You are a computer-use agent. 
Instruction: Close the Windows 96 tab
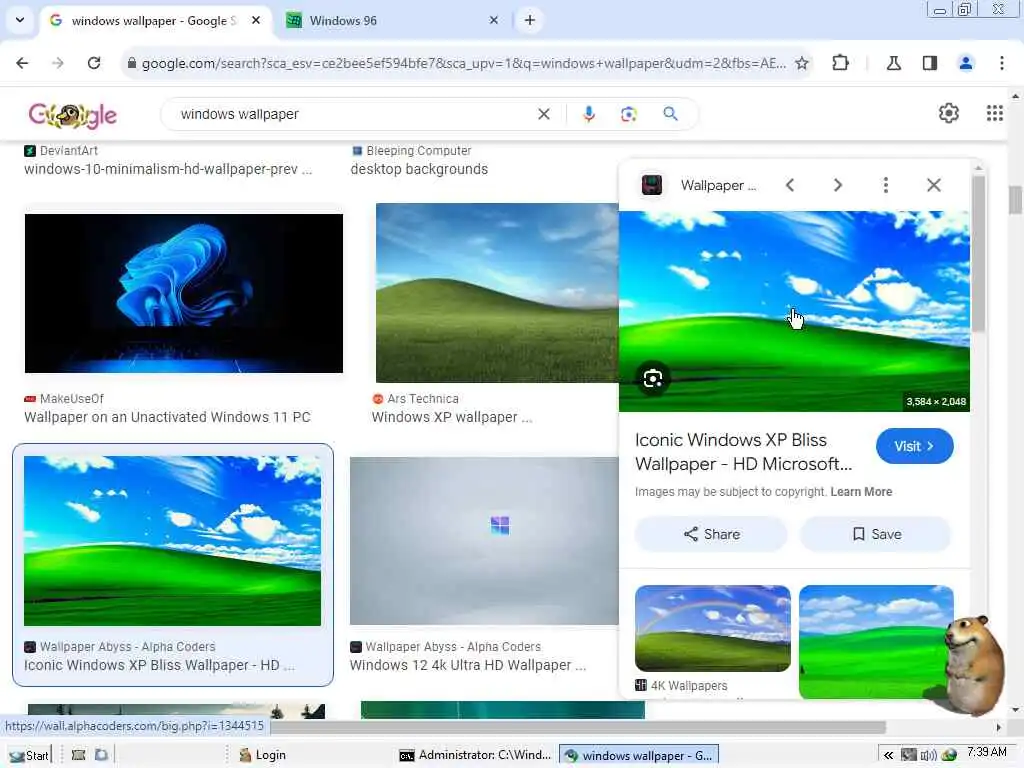click(x=494, y=20)
